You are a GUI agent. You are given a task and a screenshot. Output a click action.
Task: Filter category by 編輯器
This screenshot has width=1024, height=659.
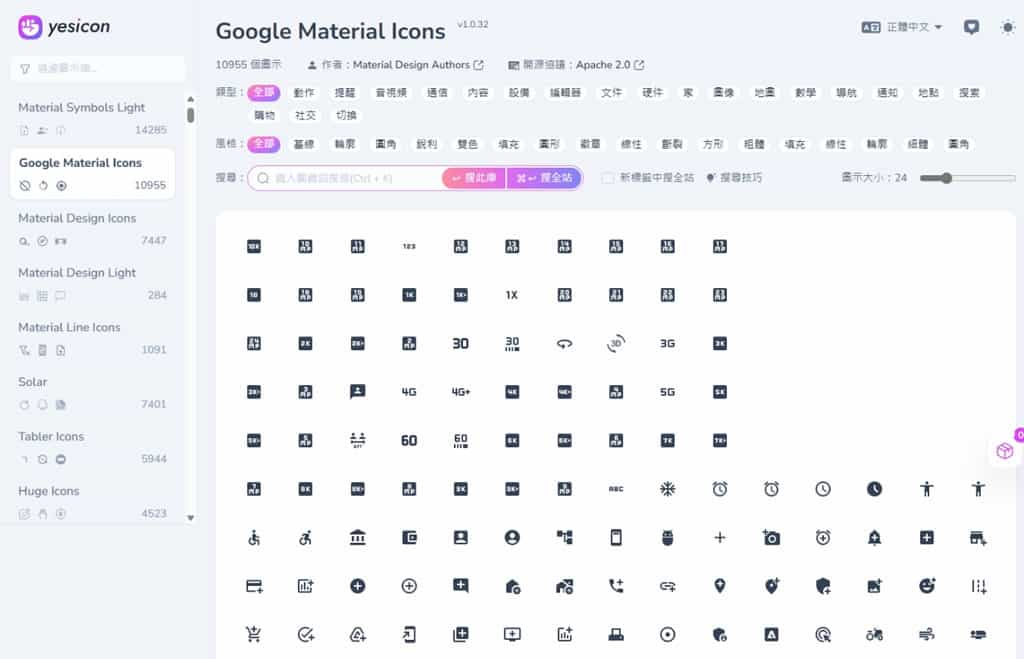[x=565, y=93]
